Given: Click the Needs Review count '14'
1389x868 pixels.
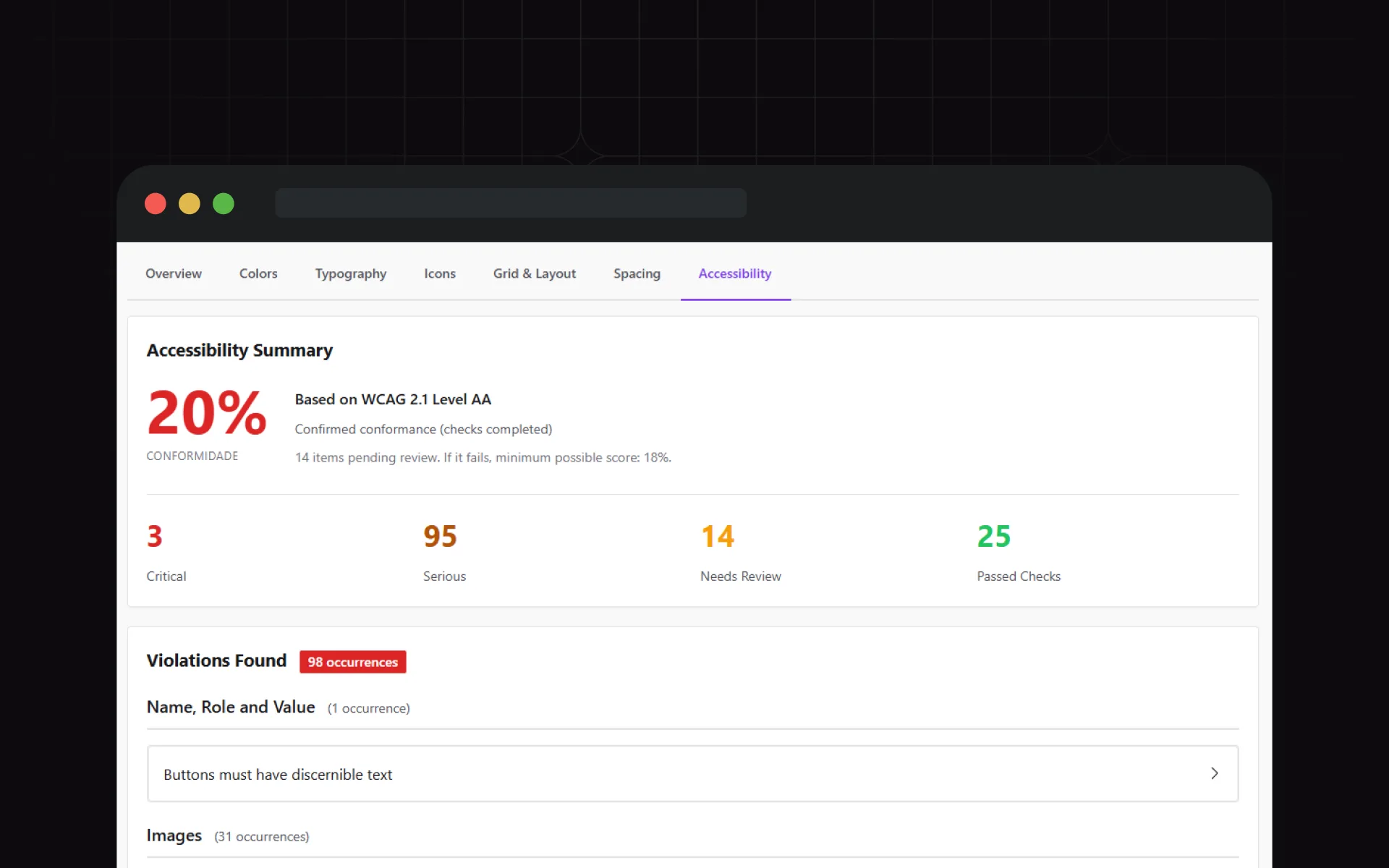Looking at the screenshot, I should click(718, 536).
